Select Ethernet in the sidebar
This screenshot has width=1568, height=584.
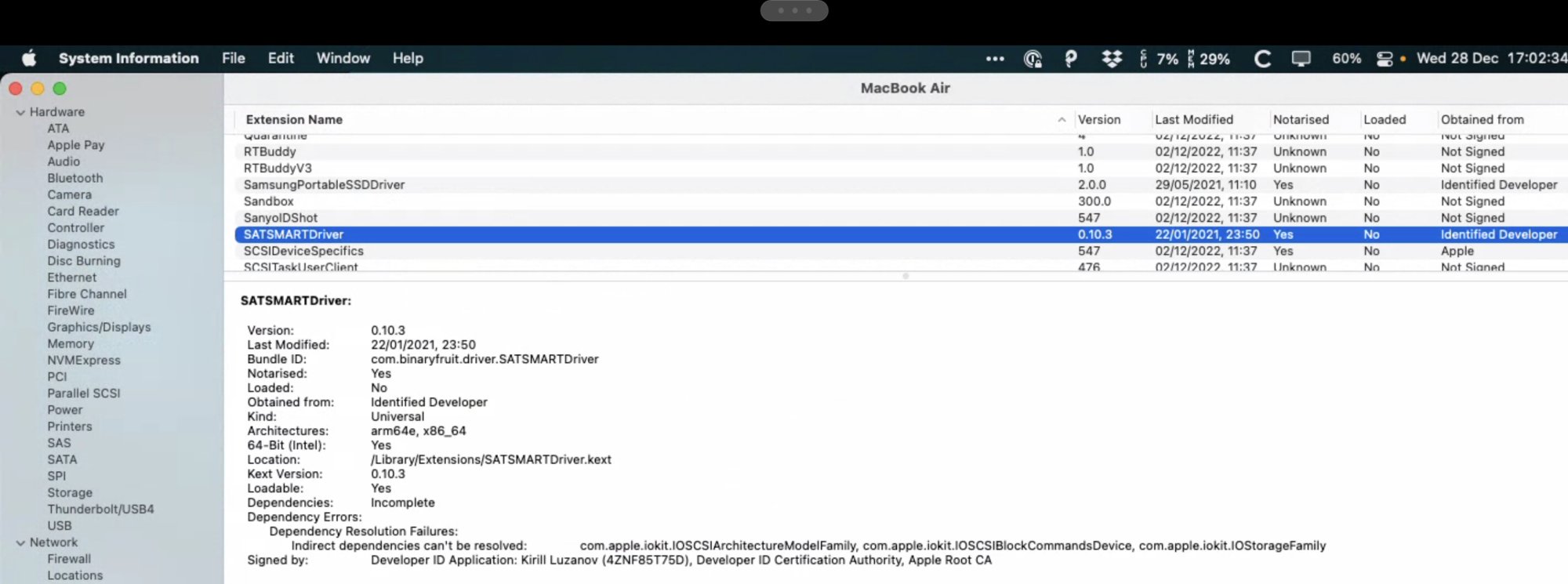click(71, 277)
